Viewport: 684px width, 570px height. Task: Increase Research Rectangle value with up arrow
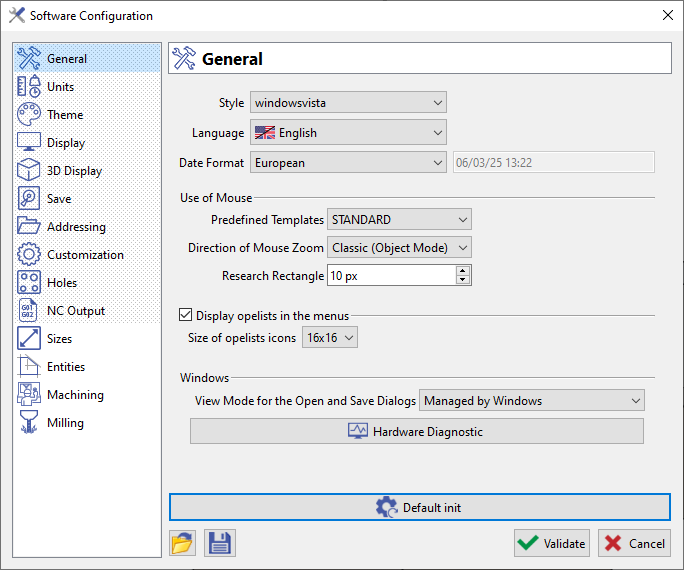click(462, 270)
